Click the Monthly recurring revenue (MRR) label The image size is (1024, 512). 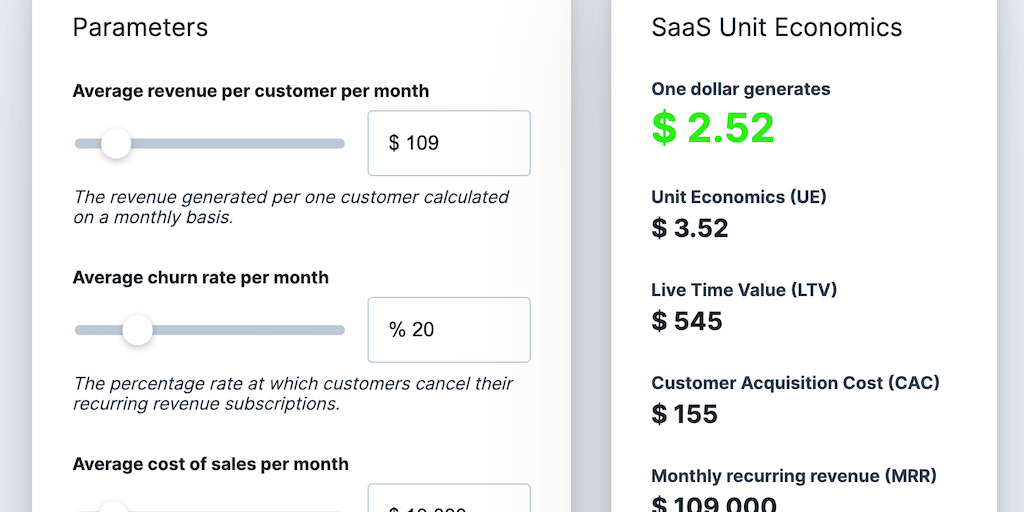pos(793,476)
